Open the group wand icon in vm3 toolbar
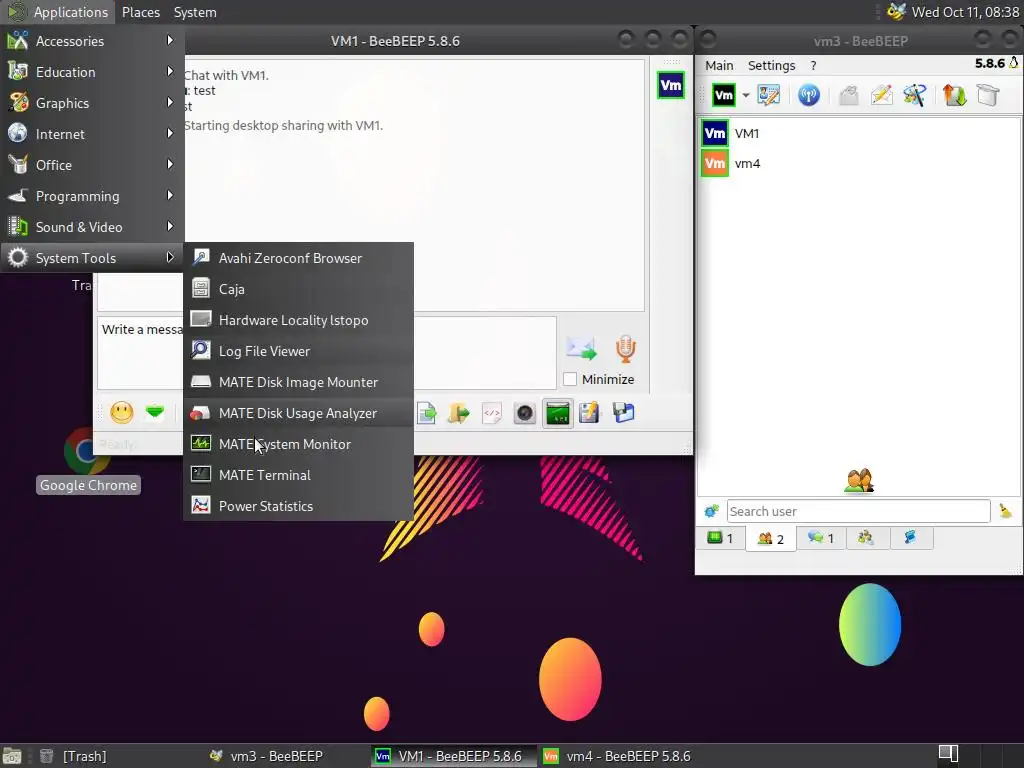The width and height of the screenshot is (1024, 768). [914, 95]
